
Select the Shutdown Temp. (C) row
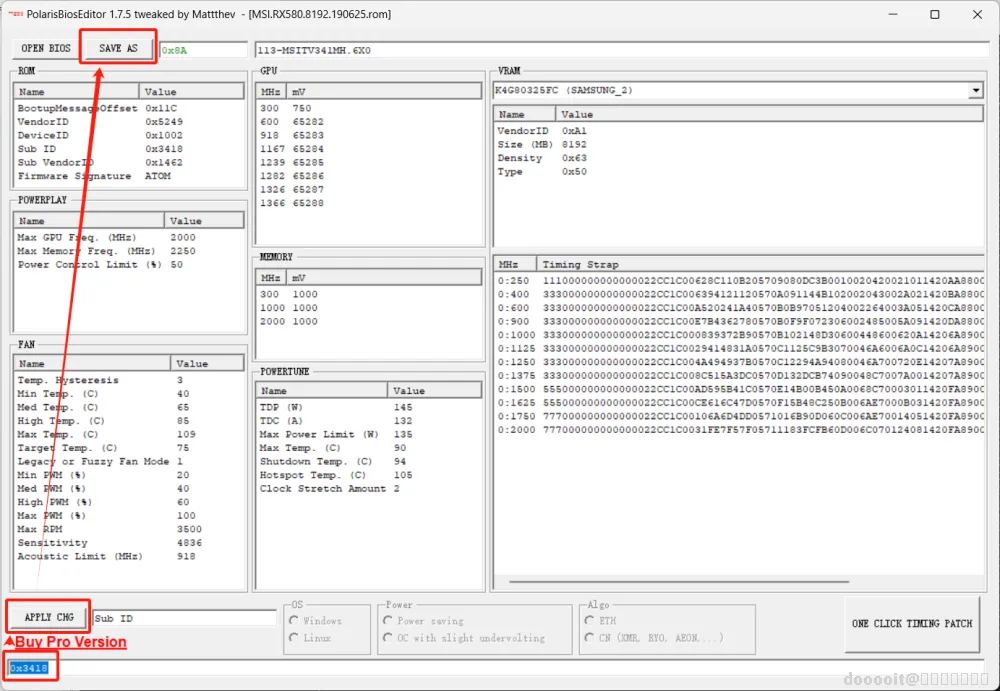pos(369,461)
